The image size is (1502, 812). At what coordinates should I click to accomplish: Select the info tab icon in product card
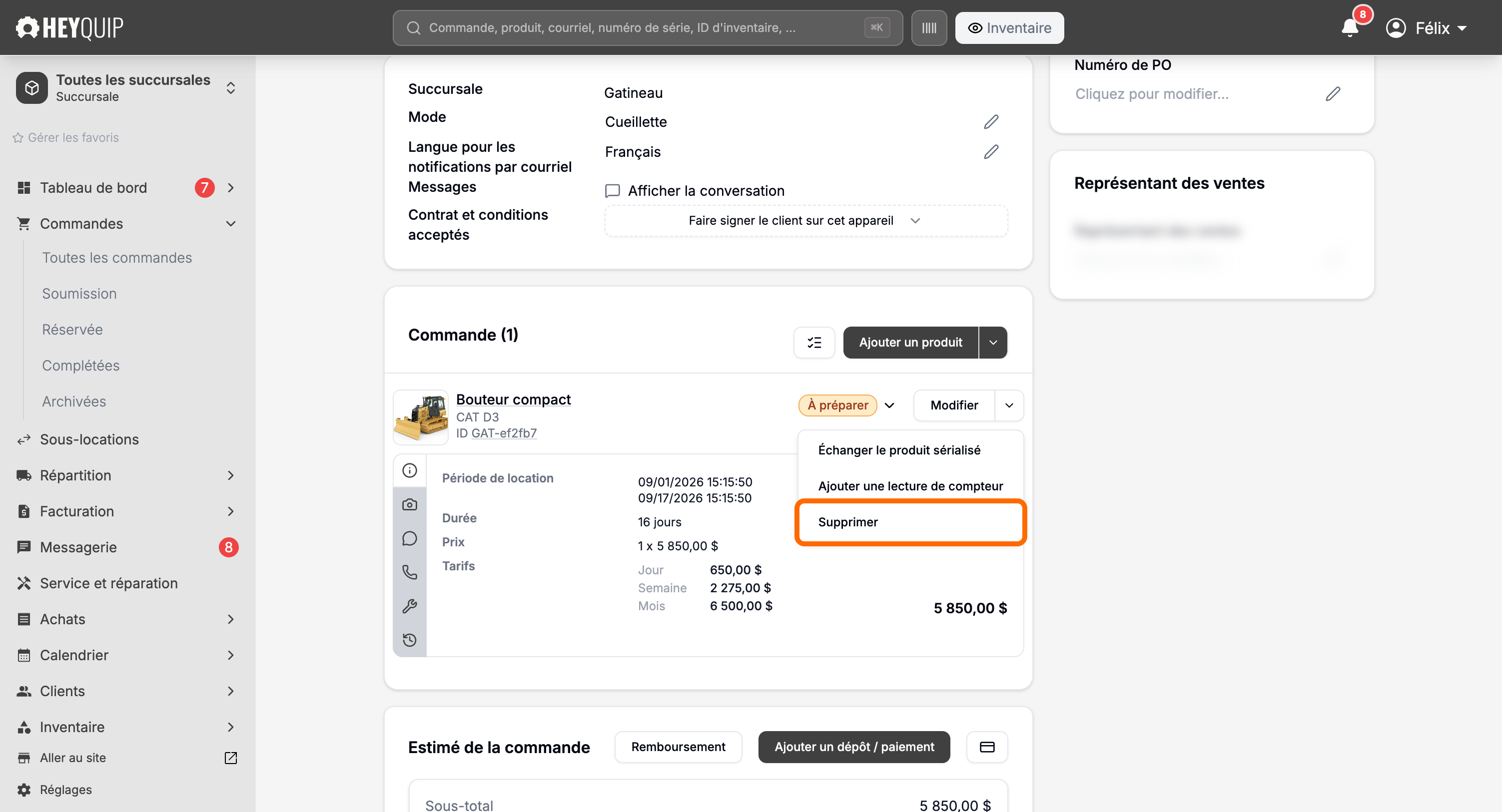point(410,470)
